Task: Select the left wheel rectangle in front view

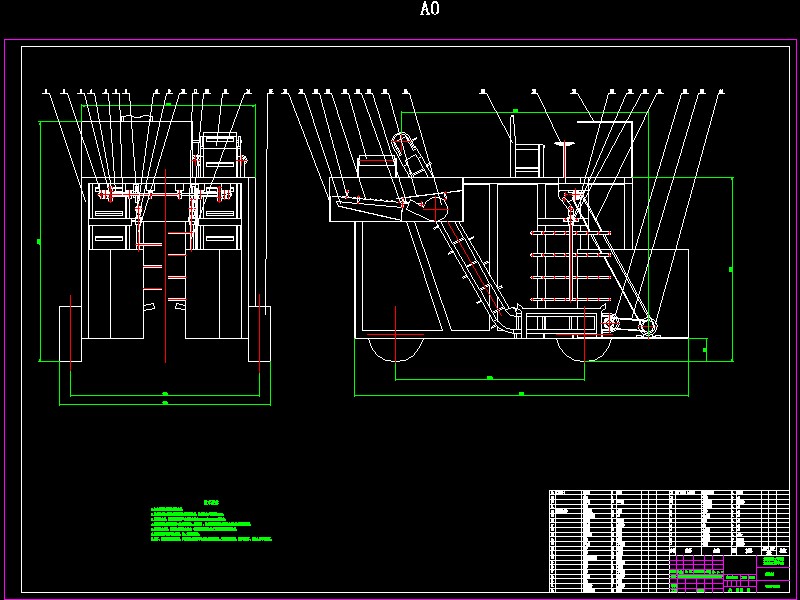Action: 70,334
